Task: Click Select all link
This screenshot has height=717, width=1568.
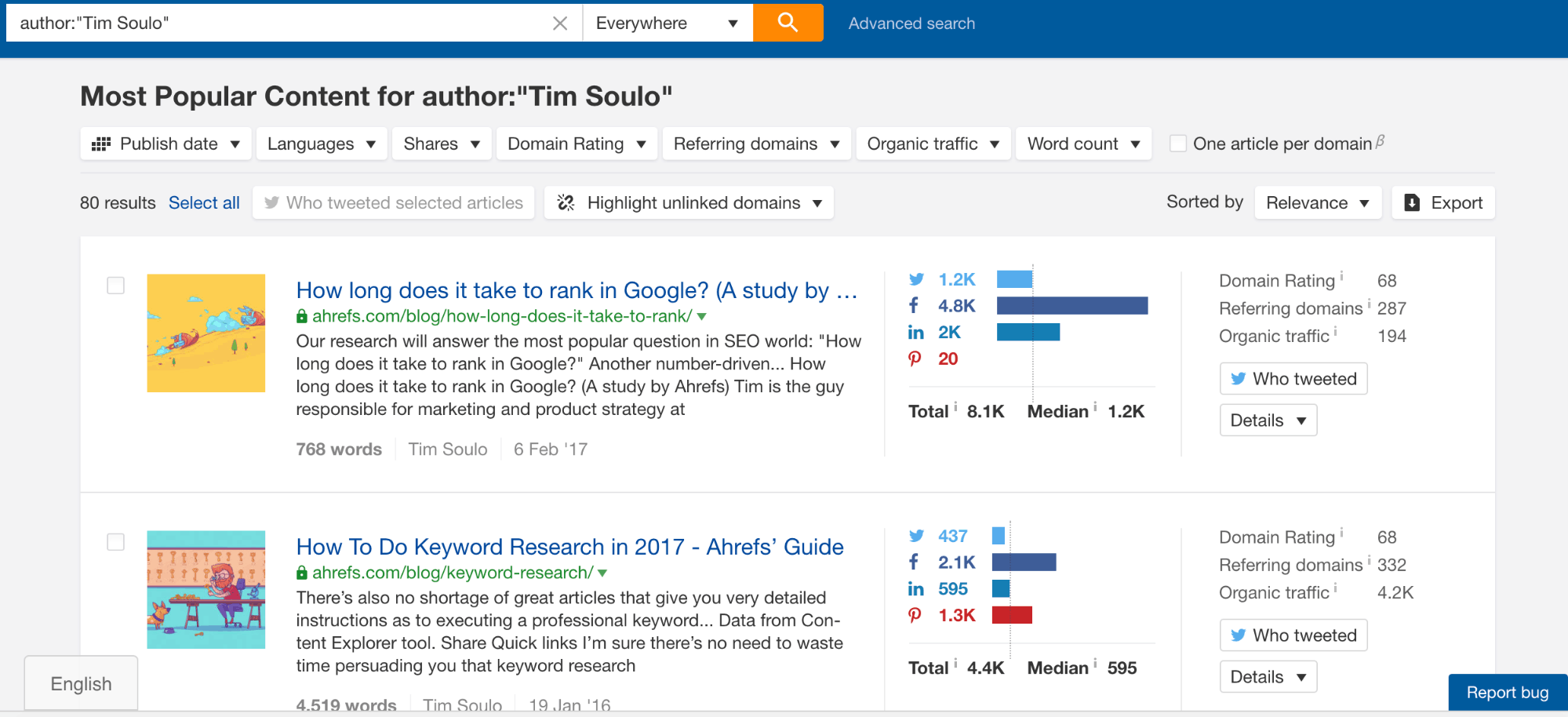Action: 204,202
